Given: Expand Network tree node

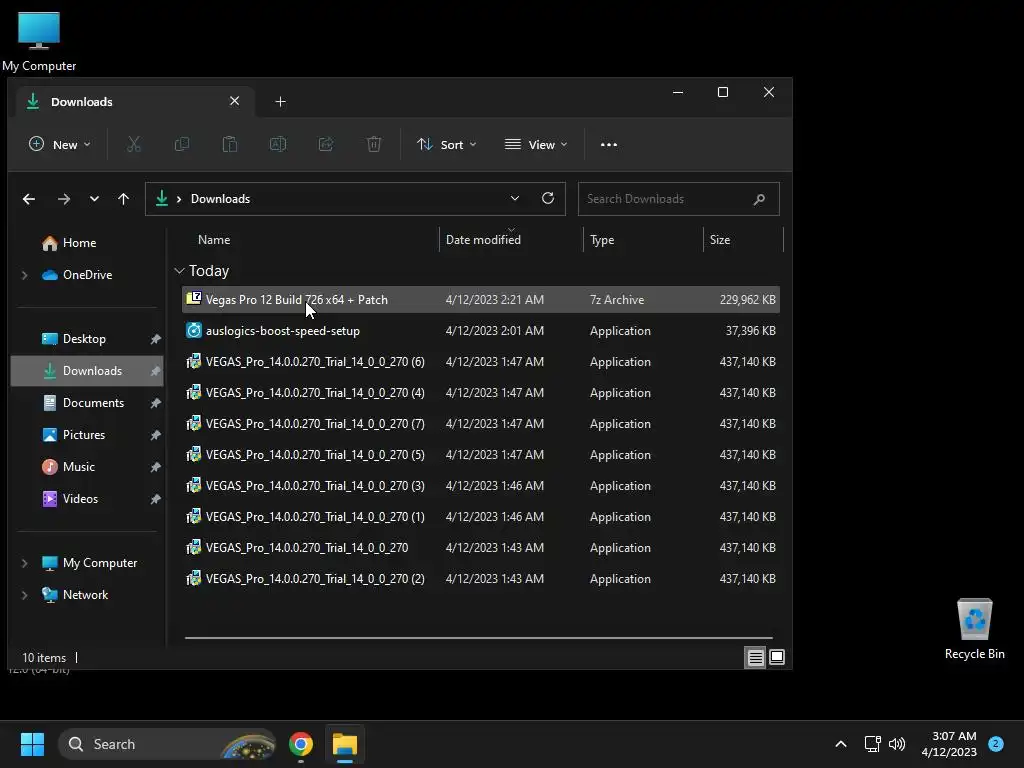Looking at the screenshot, I should [25, 595].
